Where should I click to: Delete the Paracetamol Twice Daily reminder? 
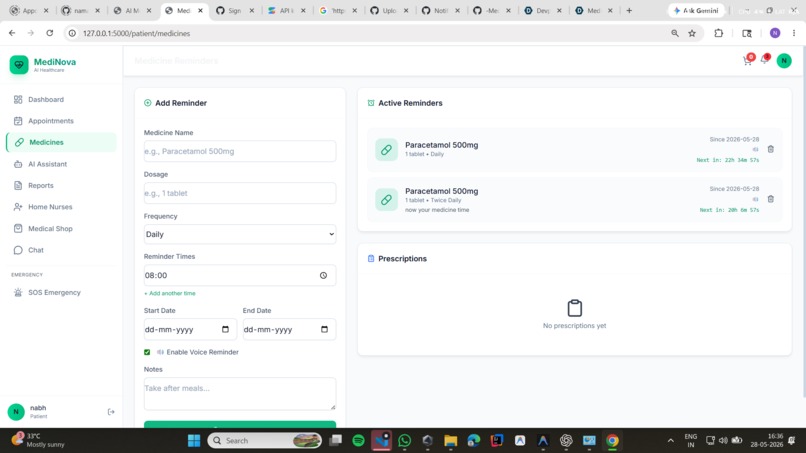click(771, 199)
